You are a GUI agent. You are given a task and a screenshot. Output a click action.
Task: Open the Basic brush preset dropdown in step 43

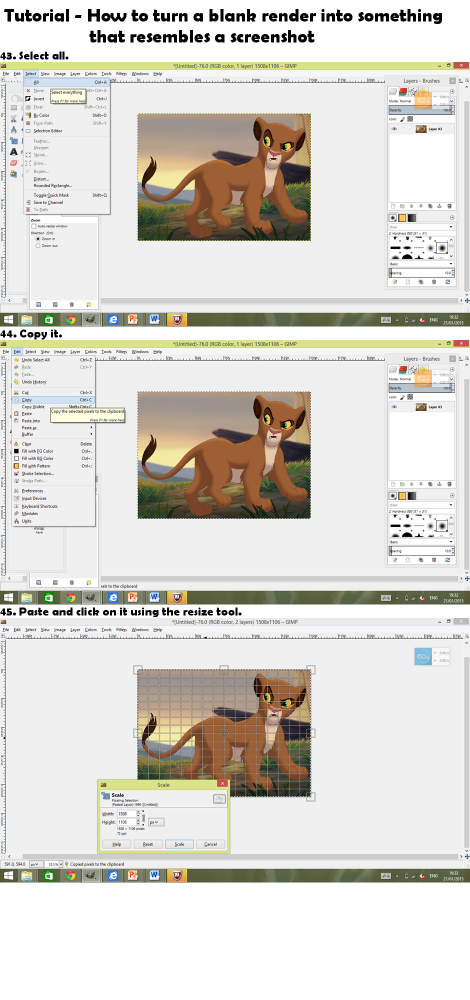pyautogui.click(x=422, y=263)
